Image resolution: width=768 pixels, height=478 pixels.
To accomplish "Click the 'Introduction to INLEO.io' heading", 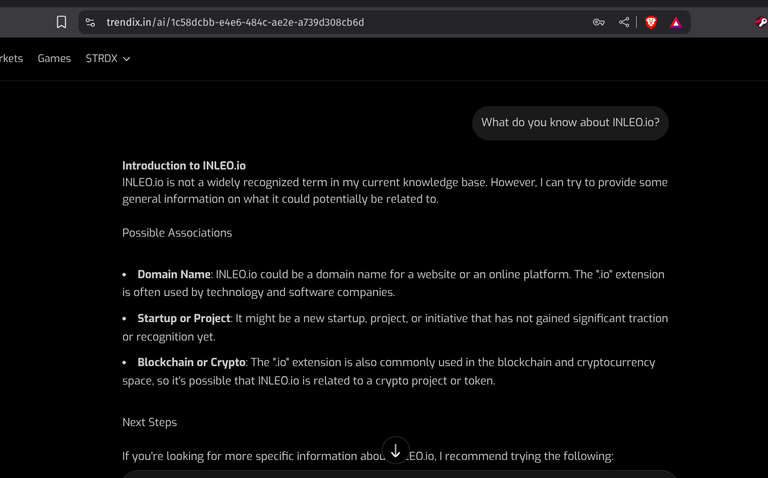I will 184,166.
